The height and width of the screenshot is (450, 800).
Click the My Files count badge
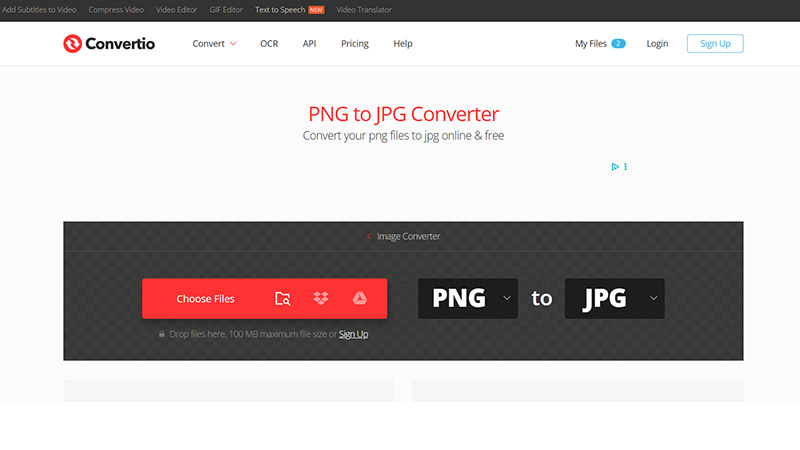coord(618,44)
